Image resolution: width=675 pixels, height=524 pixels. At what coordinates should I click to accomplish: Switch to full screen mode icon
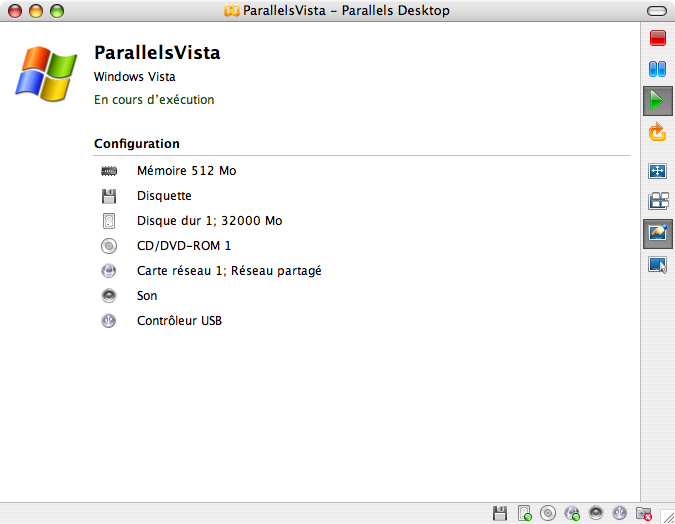click(657, 171)
